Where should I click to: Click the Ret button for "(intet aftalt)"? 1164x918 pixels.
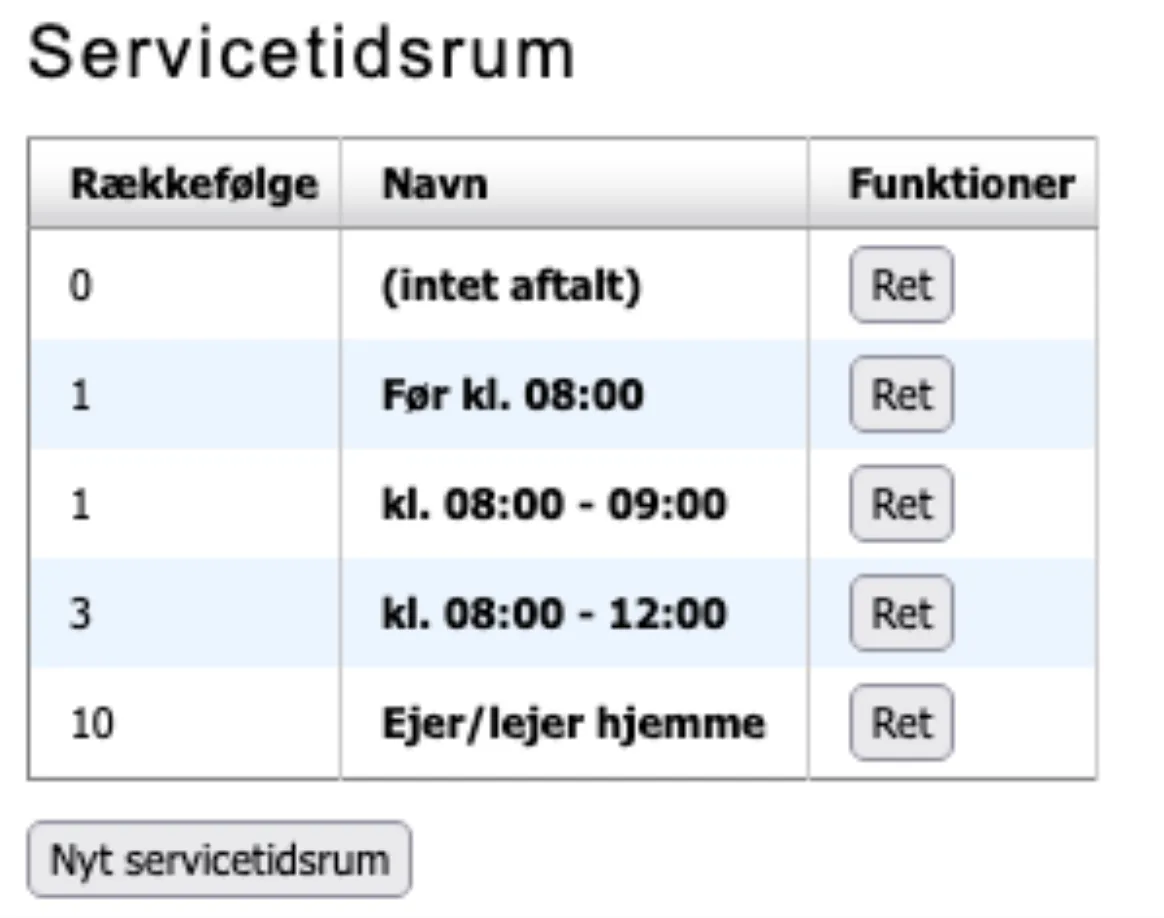(900, 285)
